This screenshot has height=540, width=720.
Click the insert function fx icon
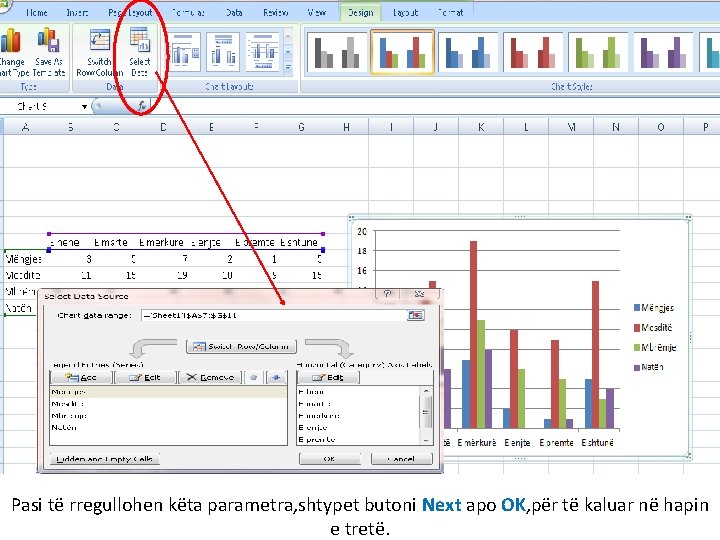pos(142,106)
